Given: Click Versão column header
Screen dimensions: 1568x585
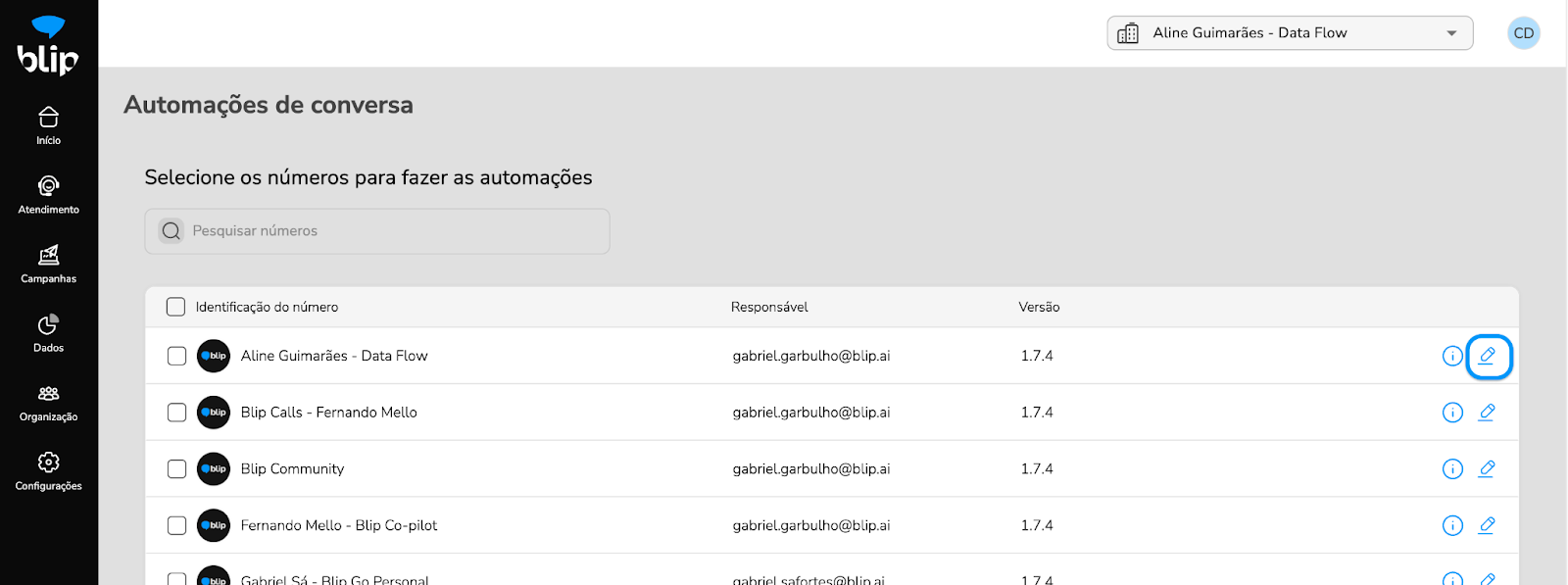Looking at the screenshot, I should 1039,308.
